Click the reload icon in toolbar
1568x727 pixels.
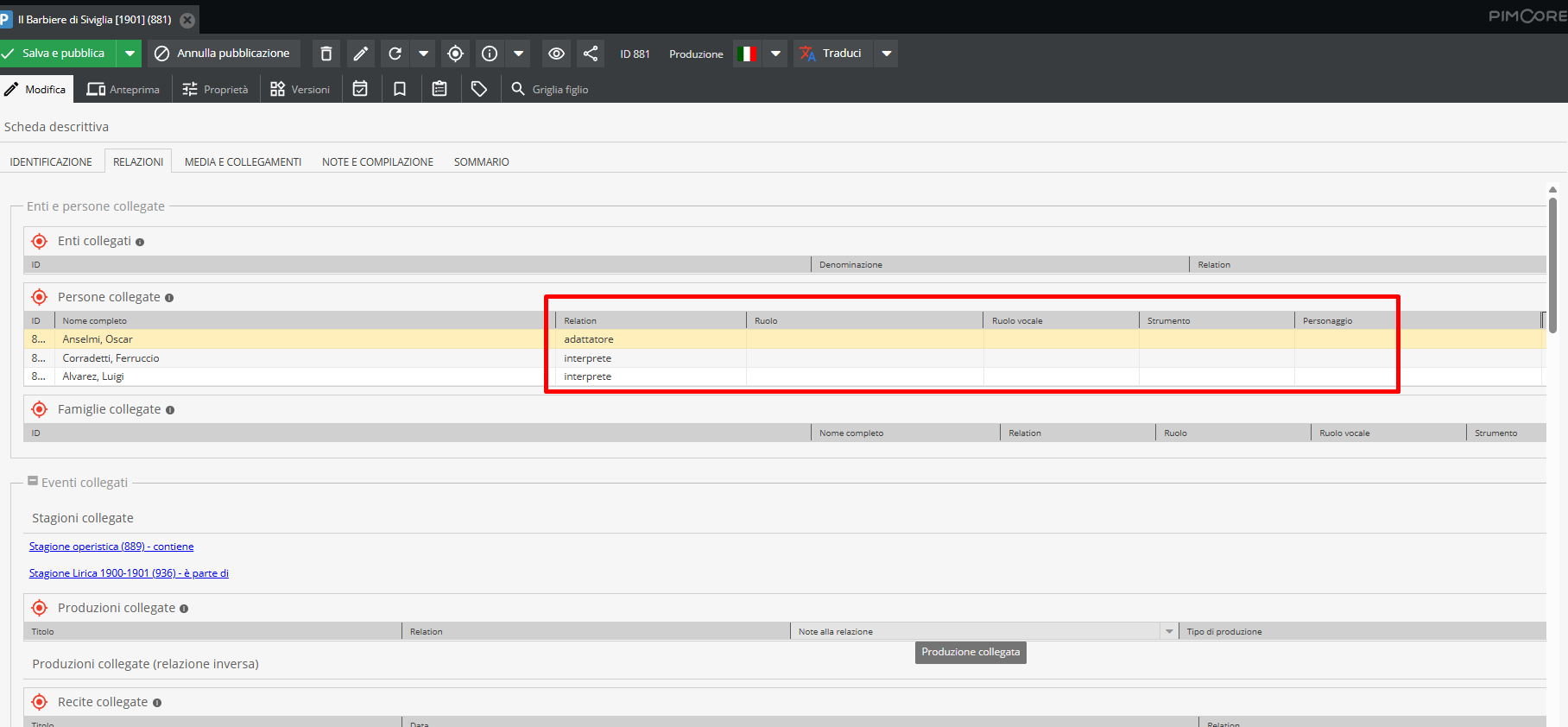(x=395, y=54)
